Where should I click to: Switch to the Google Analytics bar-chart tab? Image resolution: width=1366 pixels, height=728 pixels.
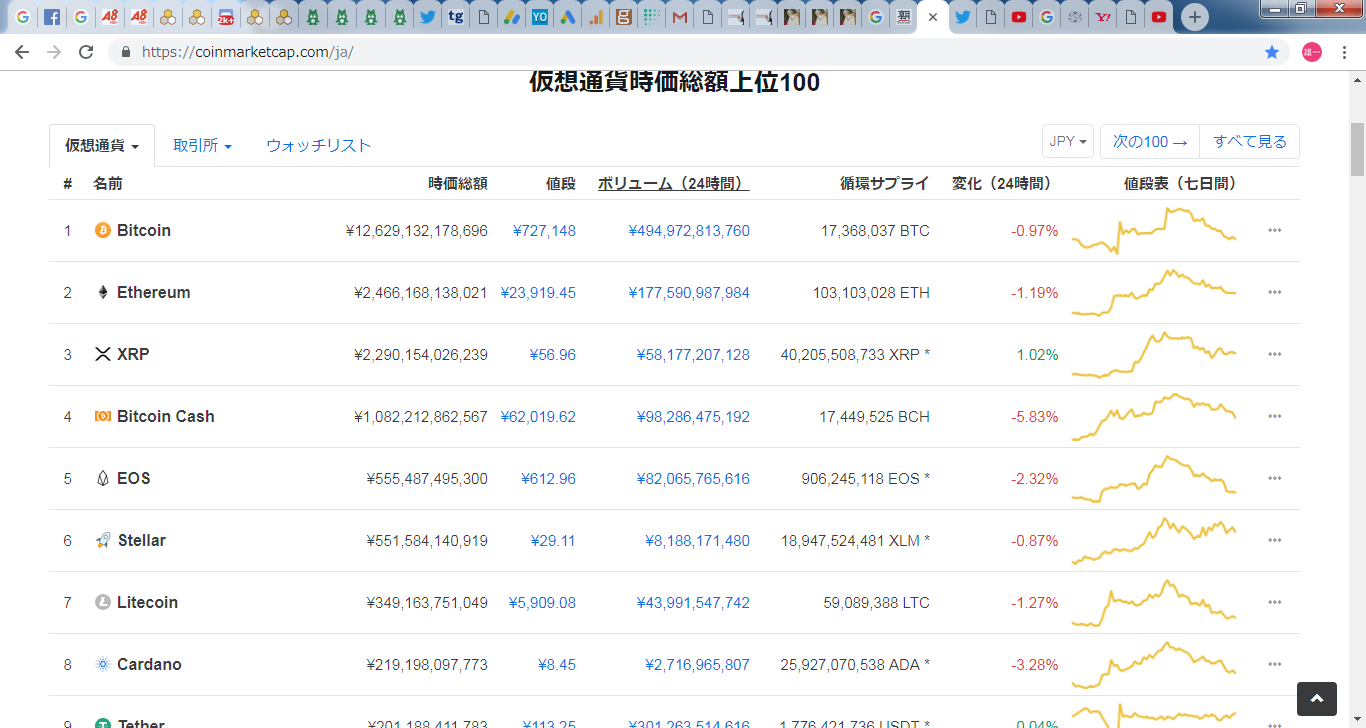coord(596,17)
